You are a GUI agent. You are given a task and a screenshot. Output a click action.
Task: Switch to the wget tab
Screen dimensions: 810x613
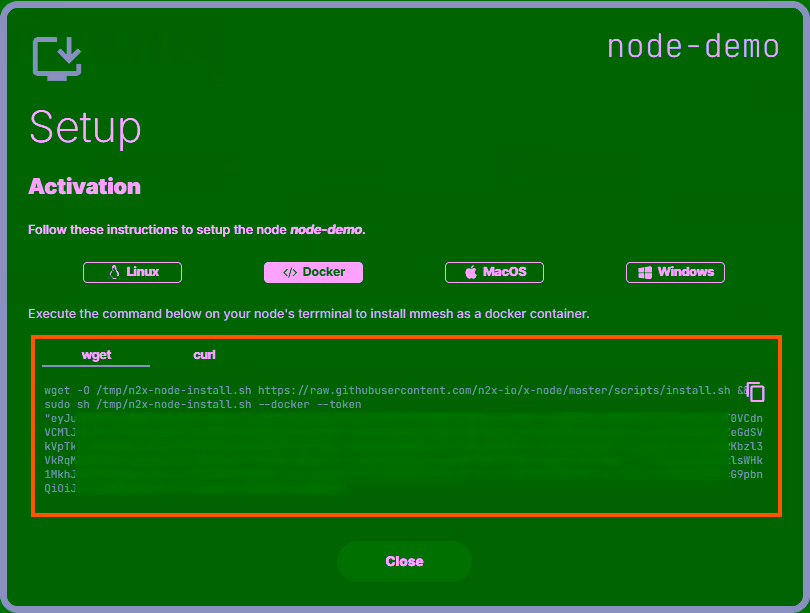coord(95,354)
